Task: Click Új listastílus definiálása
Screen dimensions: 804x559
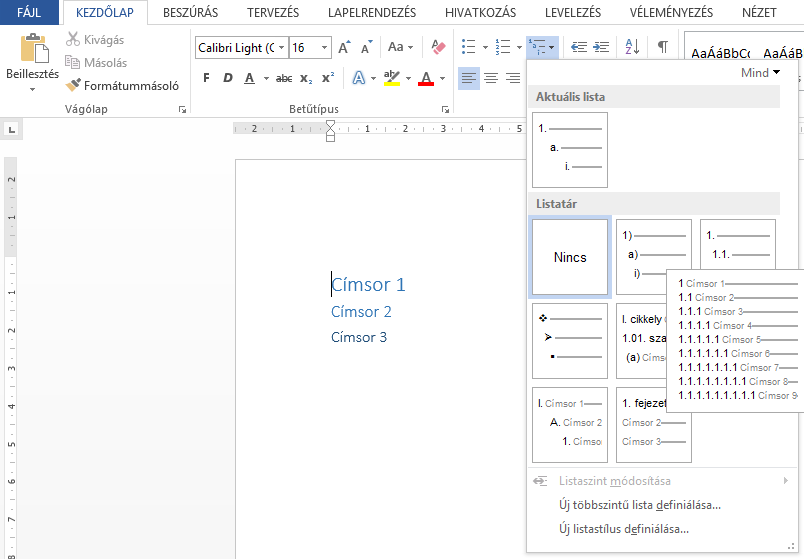Action: click(x=623, y=529)
